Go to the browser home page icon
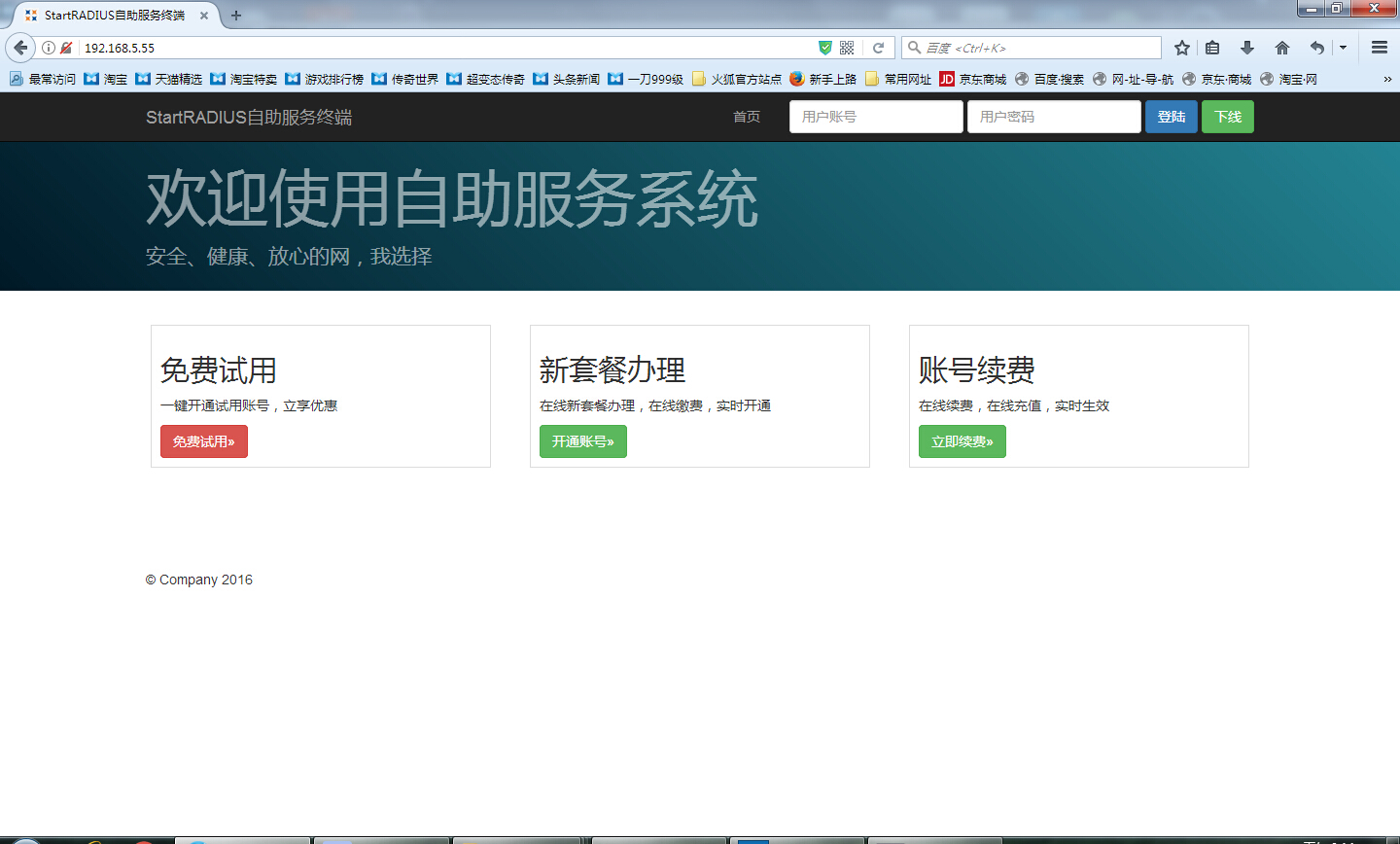1400x844 pixels. (1282, 48)
